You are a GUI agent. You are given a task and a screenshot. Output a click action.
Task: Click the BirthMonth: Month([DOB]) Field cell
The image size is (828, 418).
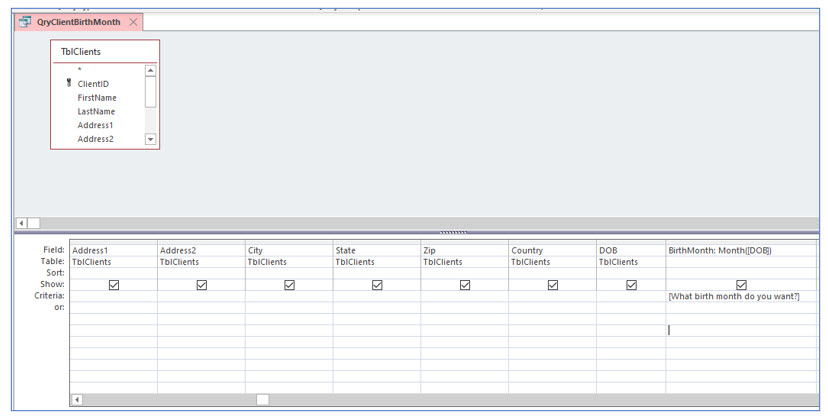(742, 250)
